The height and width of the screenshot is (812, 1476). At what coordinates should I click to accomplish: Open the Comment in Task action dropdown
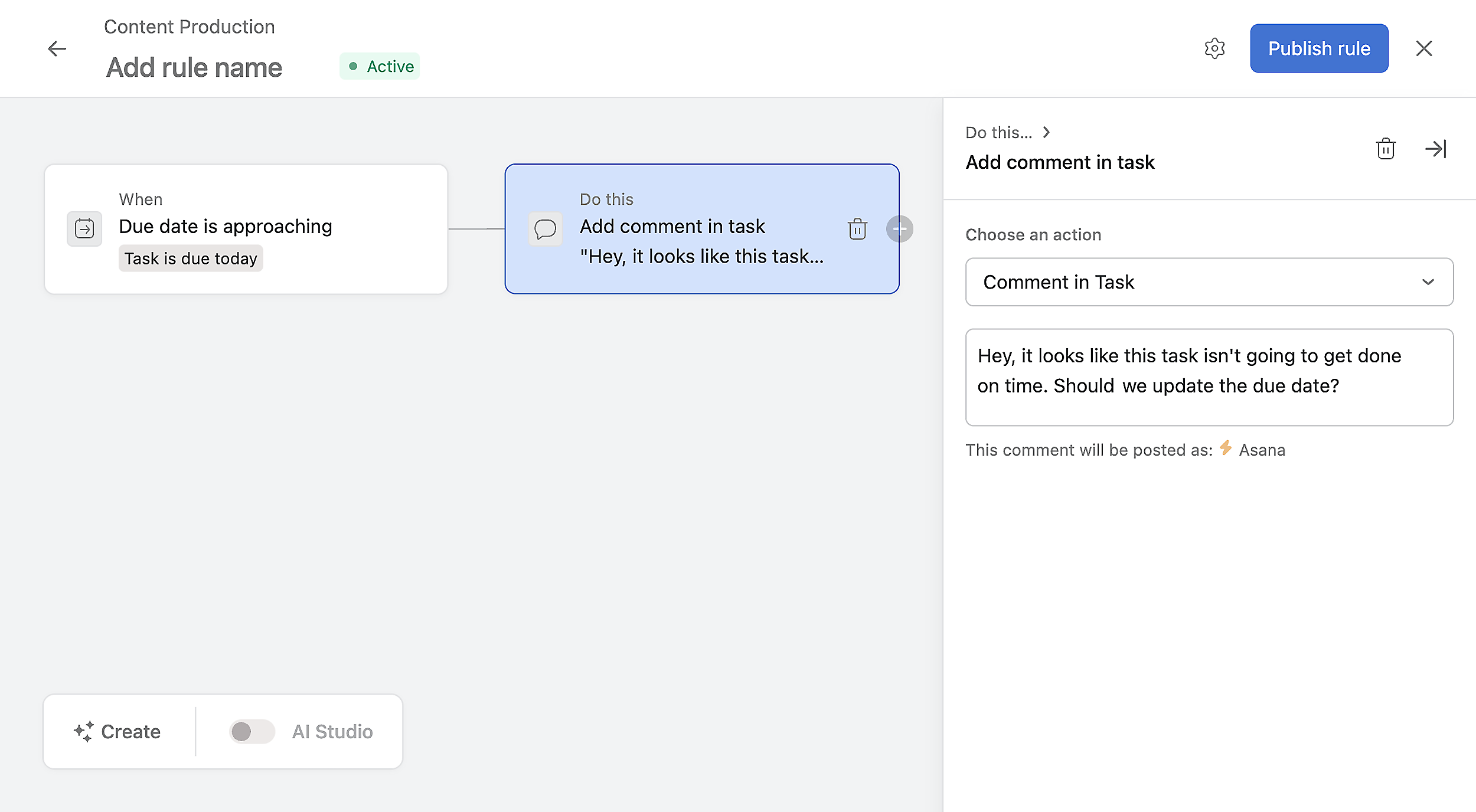click(1209, 282)
